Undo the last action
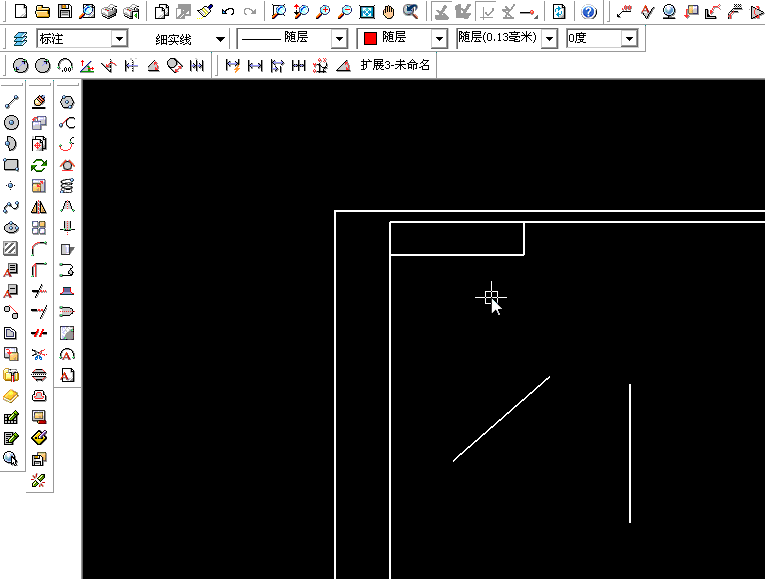The height and width of the screenshot is (579, 765). (x=228, y=11)
